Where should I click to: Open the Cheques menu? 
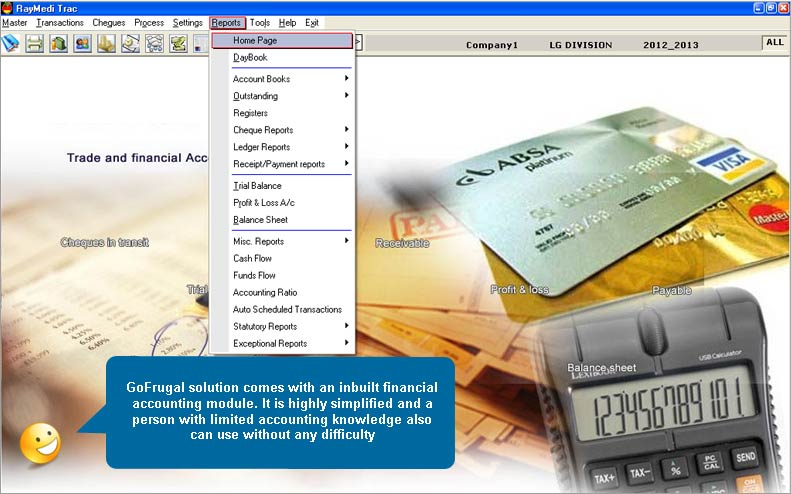108,23
